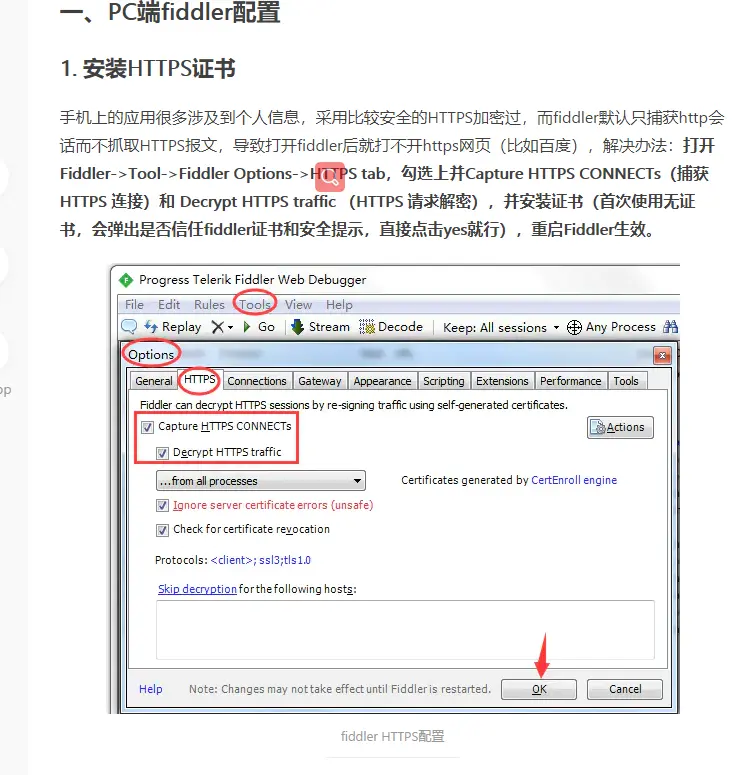Click inside the skip-decryption hosts text box
This screenshot has width=756, height=775.
pyautogui.click(x=405, y=630)
